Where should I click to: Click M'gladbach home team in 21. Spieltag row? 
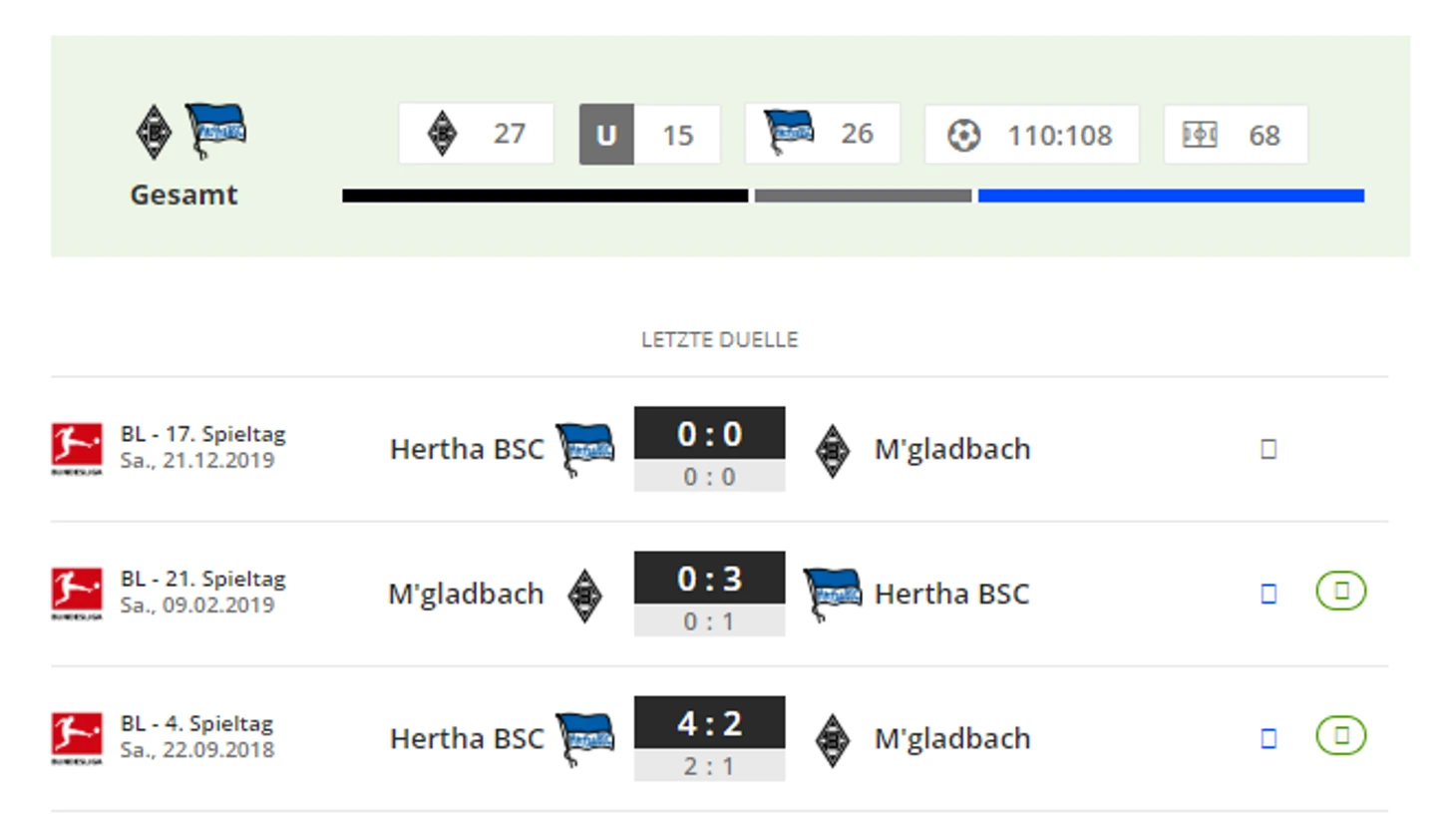coord(466,594)
